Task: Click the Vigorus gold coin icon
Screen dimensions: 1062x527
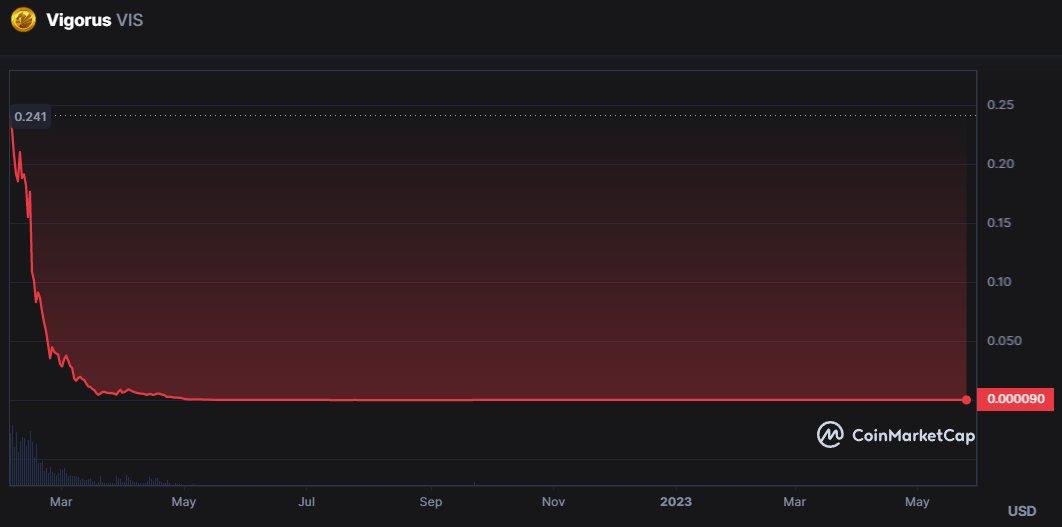Action: coord(23,20)
